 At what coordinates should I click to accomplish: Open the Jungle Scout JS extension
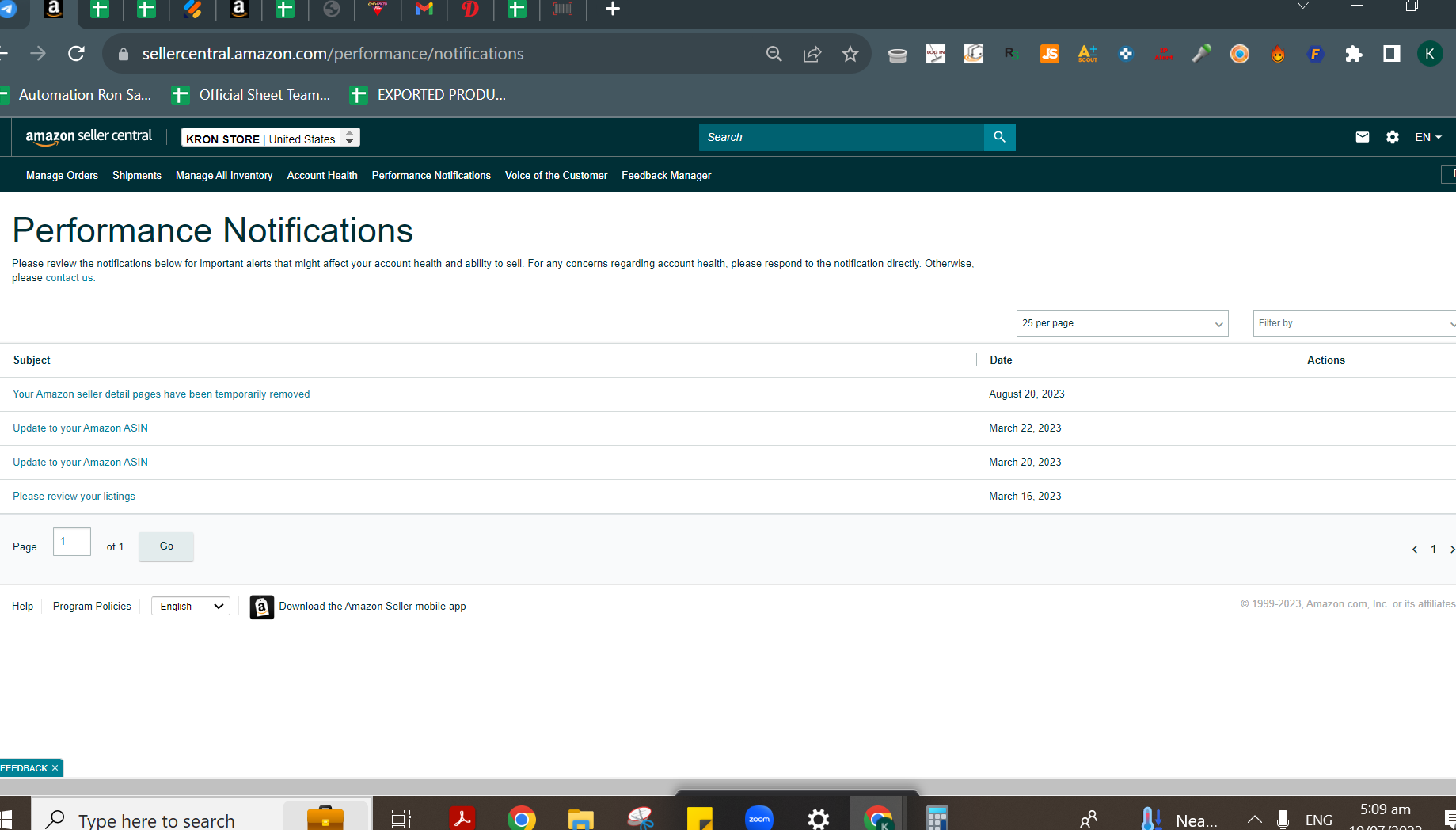tap(1050, 54)
